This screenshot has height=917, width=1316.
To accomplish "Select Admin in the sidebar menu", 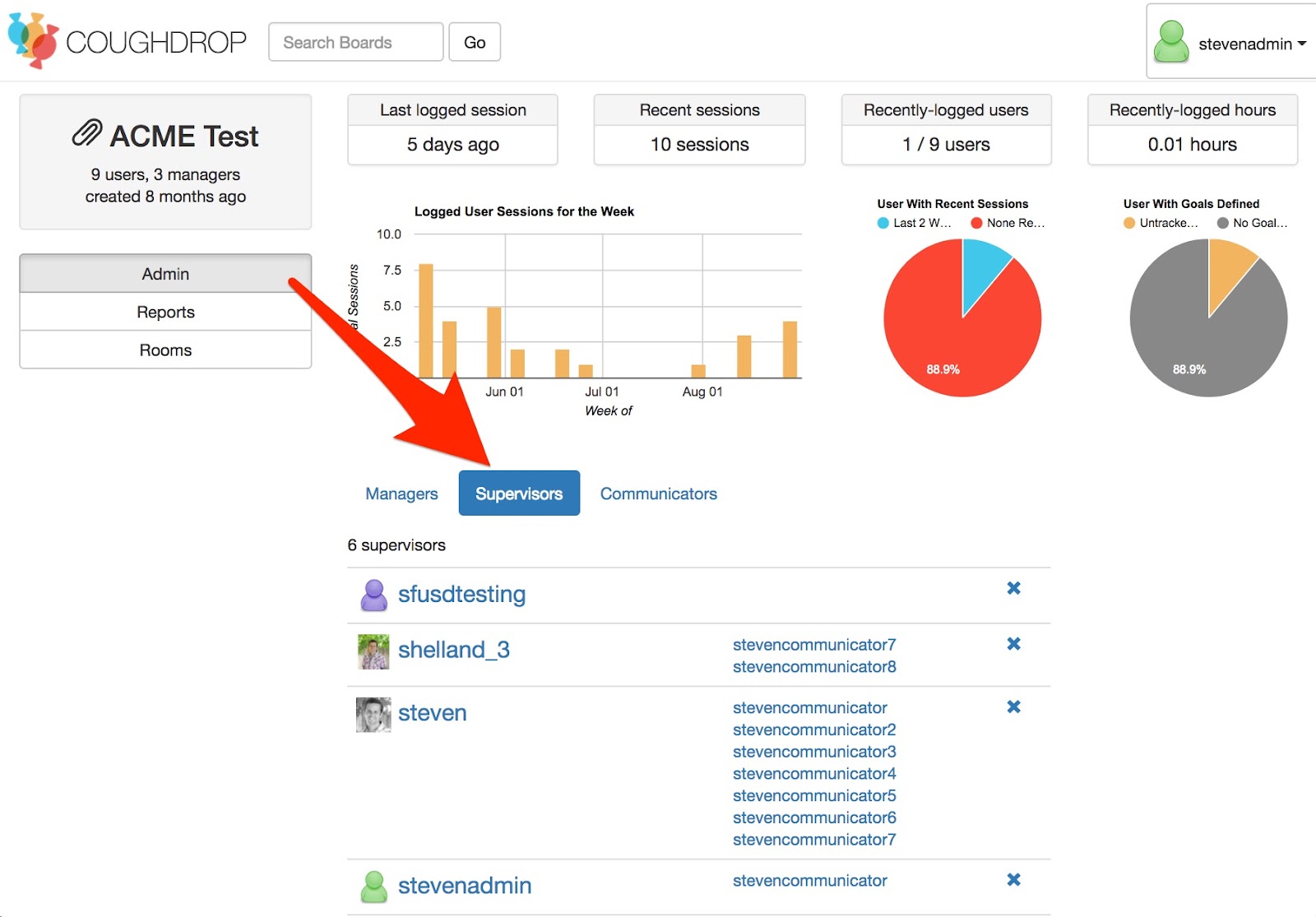I will (165, 274).
